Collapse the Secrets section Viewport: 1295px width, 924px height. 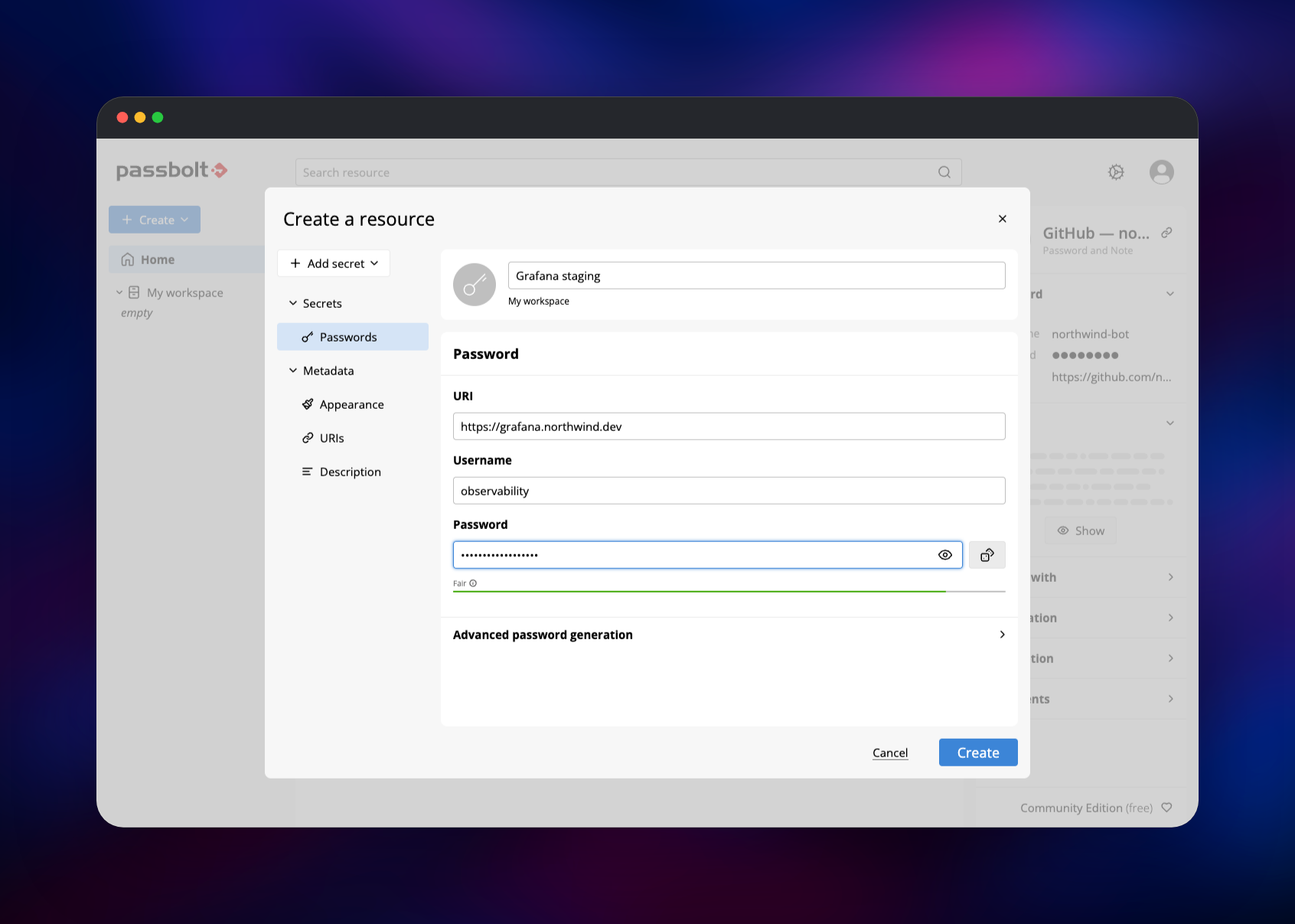coord(292,303)
